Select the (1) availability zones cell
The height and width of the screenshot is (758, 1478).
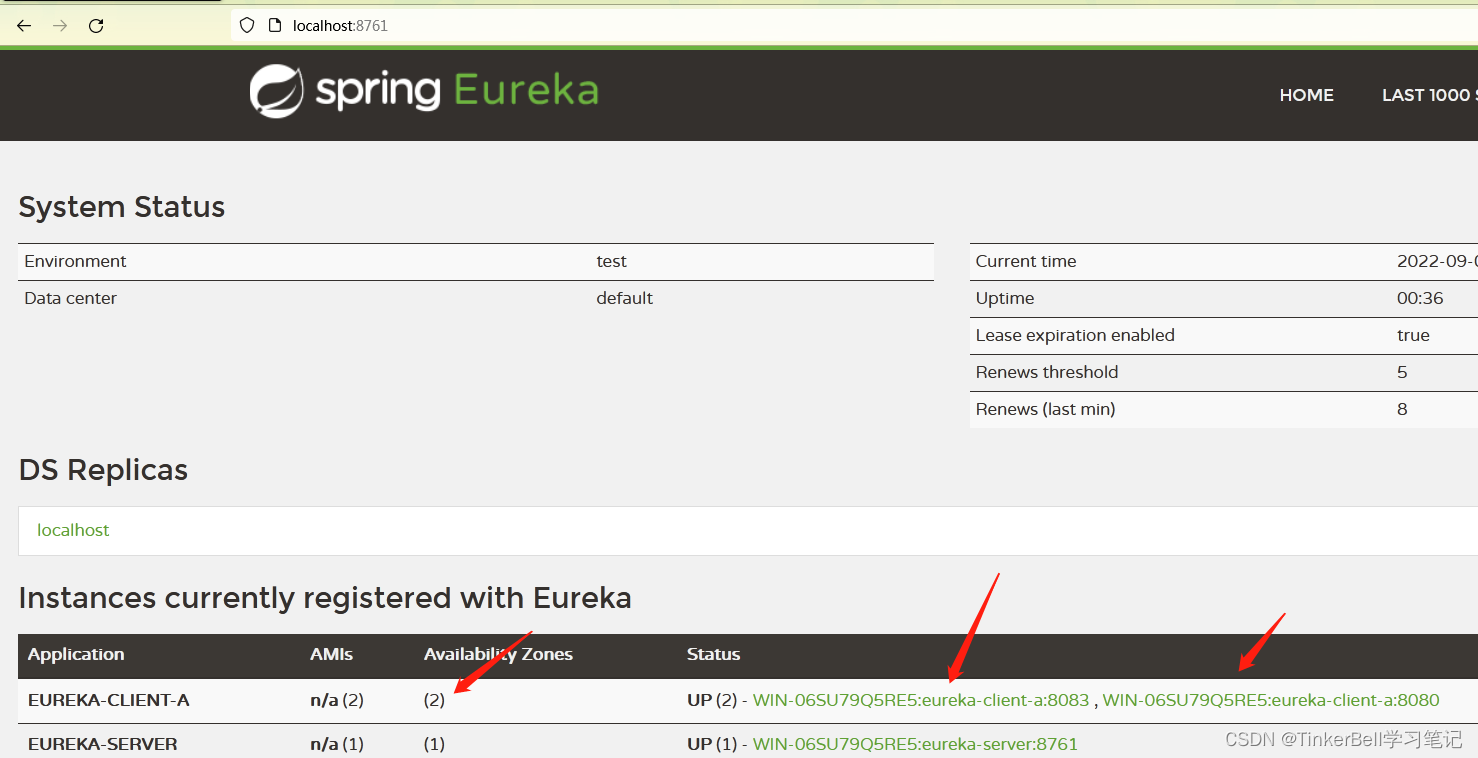434,744
